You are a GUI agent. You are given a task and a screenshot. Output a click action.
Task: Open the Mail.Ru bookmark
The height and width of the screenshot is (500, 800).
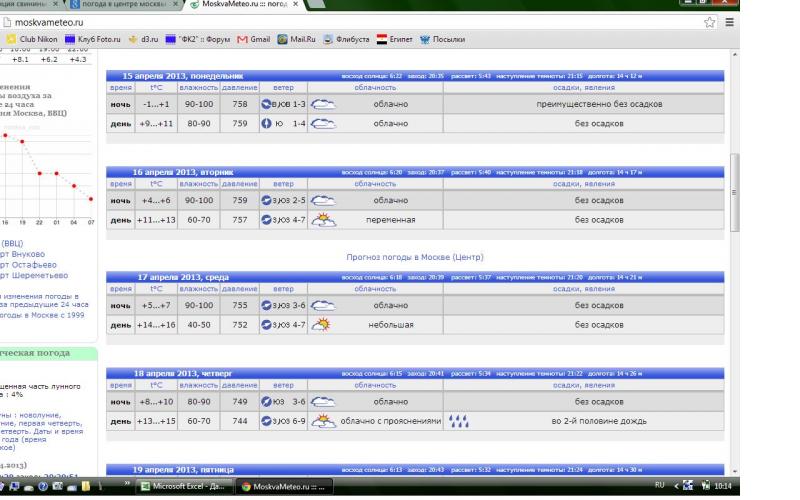[x=296, y=39]
